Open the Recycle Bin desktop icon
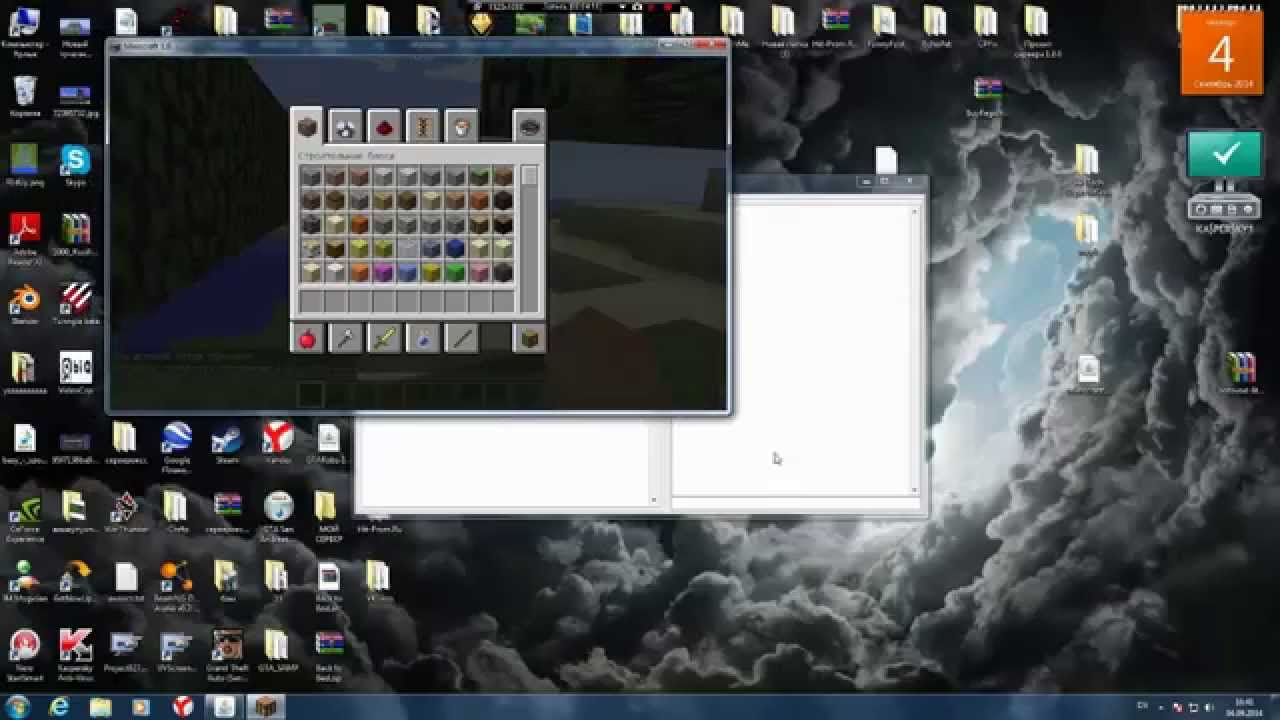Image resolution: width=1280 pixels, height=720 pixels. click(x=25, y=97)
